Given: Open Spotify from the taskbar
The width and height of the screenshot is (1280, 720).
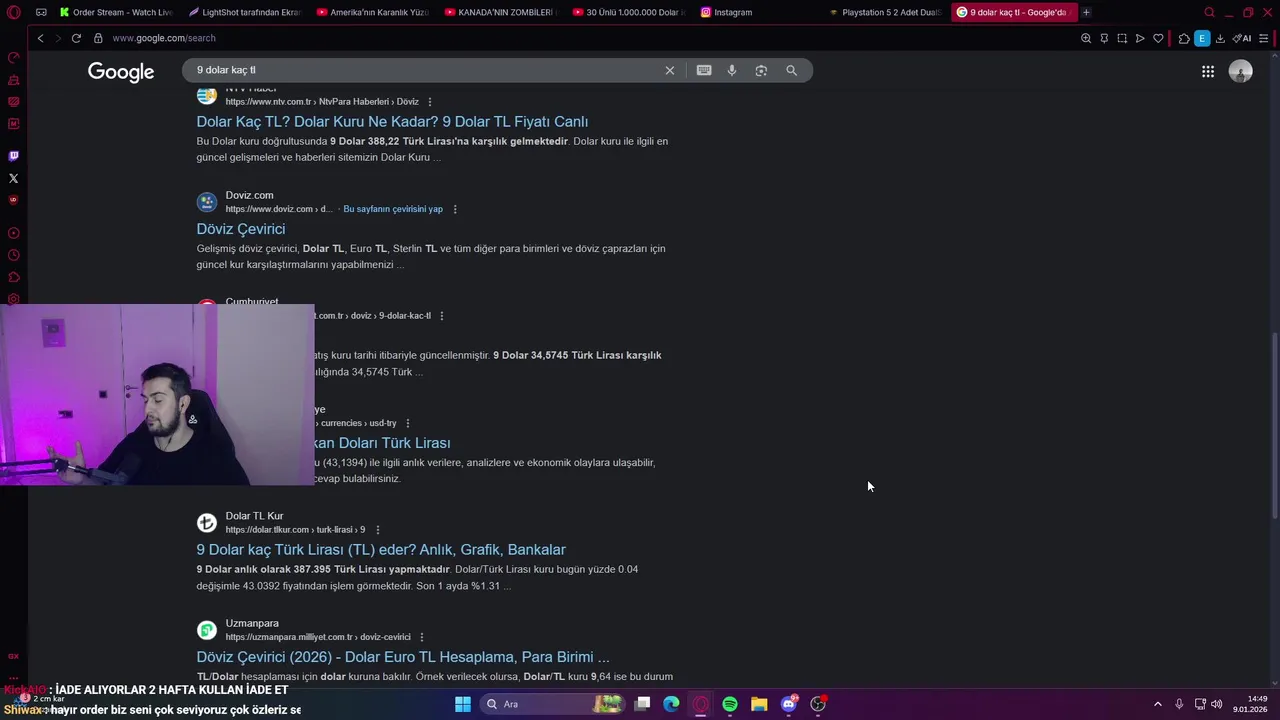Looking at the screenshot, I should point(730,704).
